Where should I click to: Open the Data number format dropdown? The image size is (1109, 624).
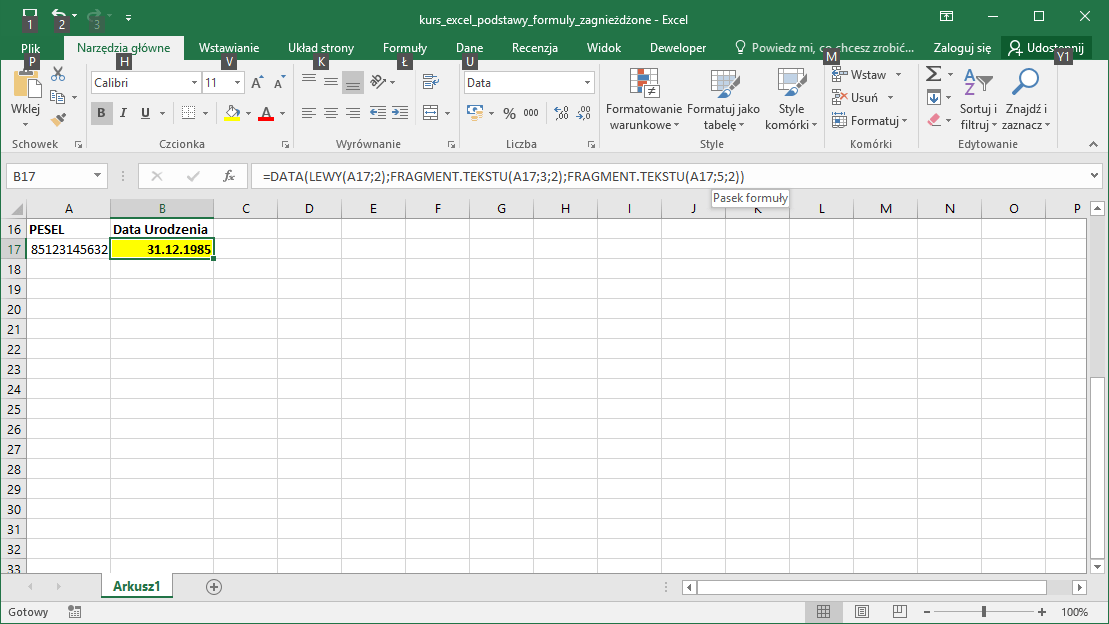coord(587,83)
